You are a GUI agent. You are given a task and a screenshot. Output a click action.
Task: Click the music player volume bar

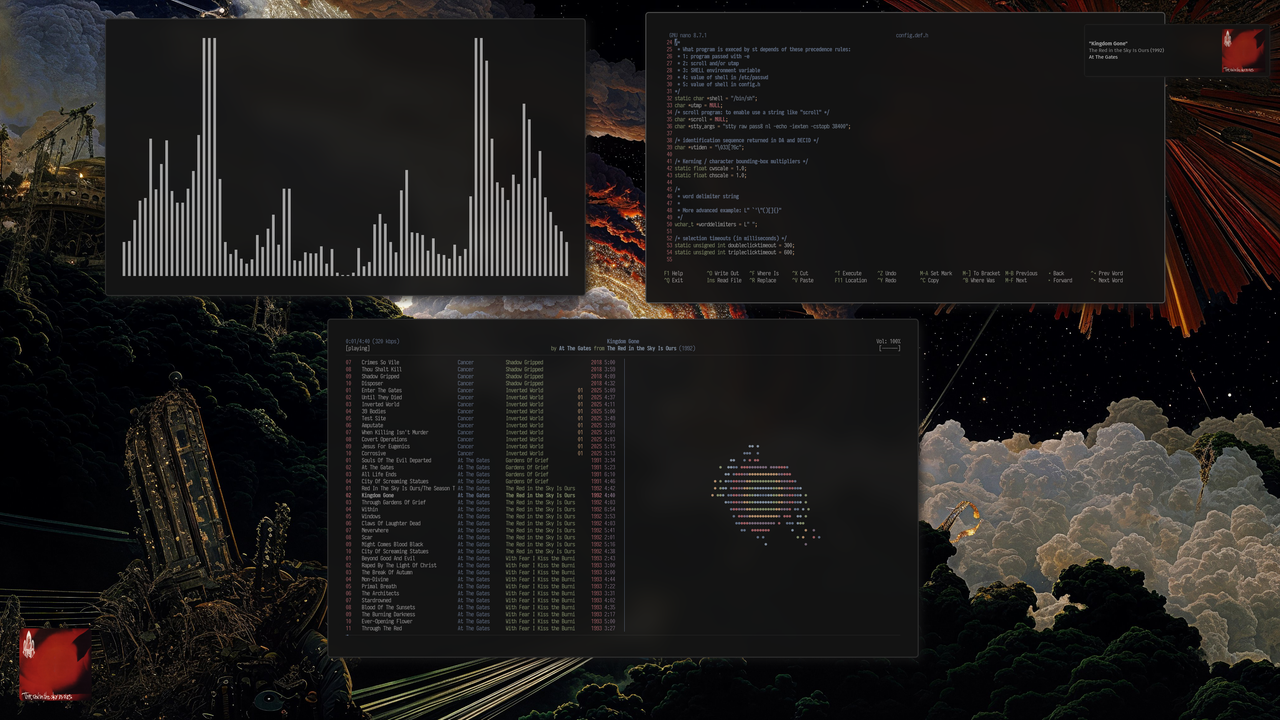(889, 348)
